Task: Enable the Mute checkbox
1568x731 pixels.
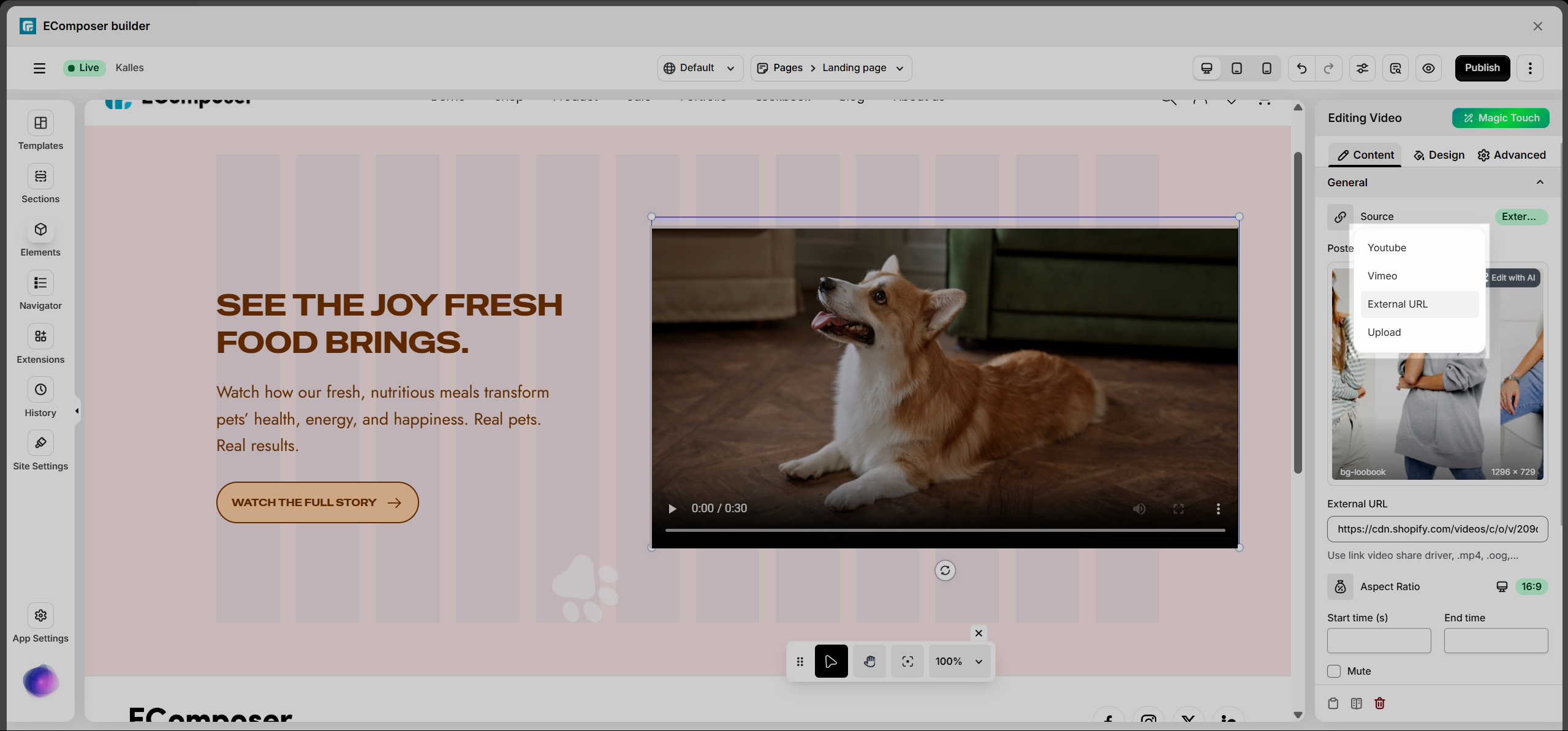Action: 1334,671
